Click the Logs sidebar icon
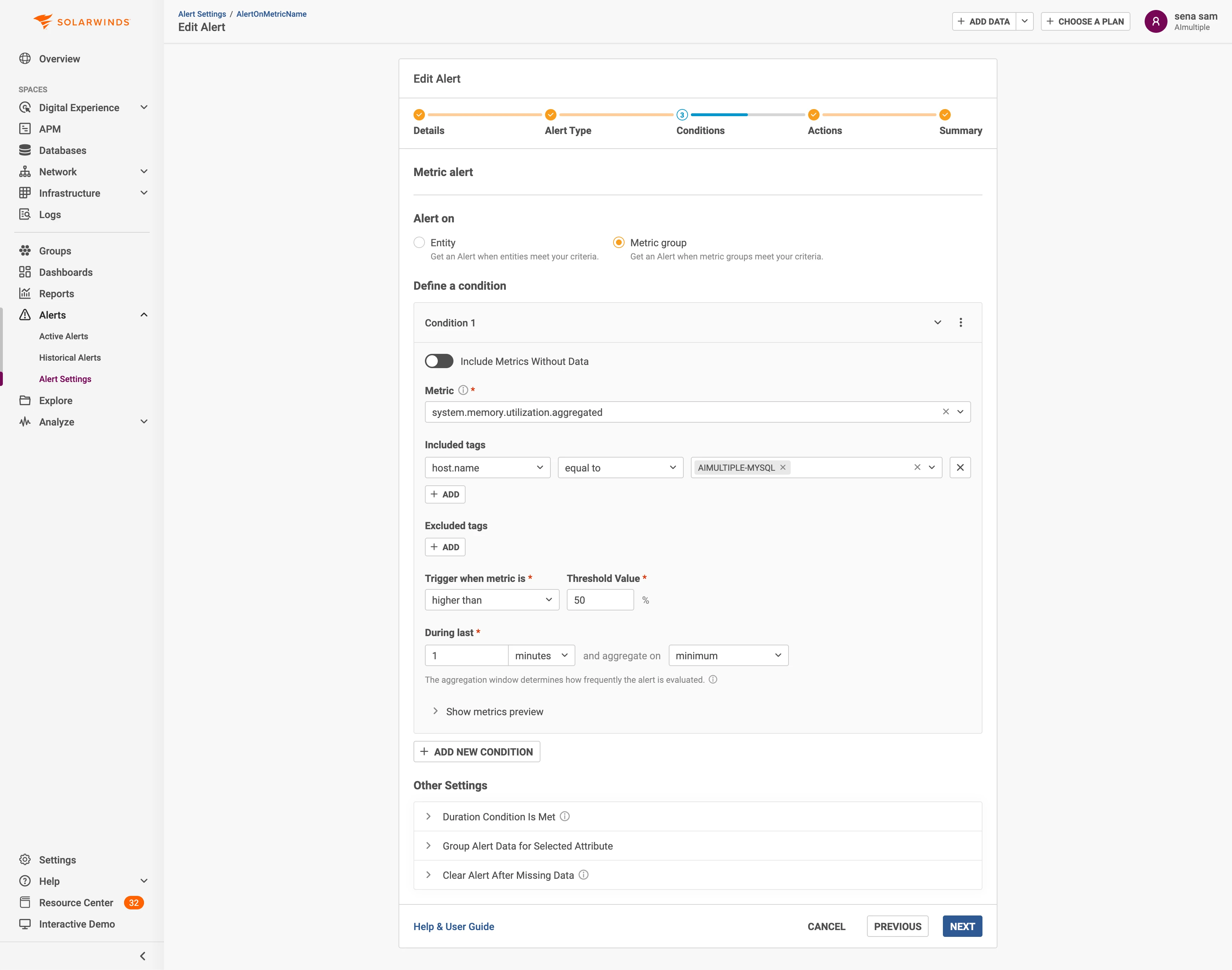The width and height of the screenshot is (1232, 970). coord(25,214)
